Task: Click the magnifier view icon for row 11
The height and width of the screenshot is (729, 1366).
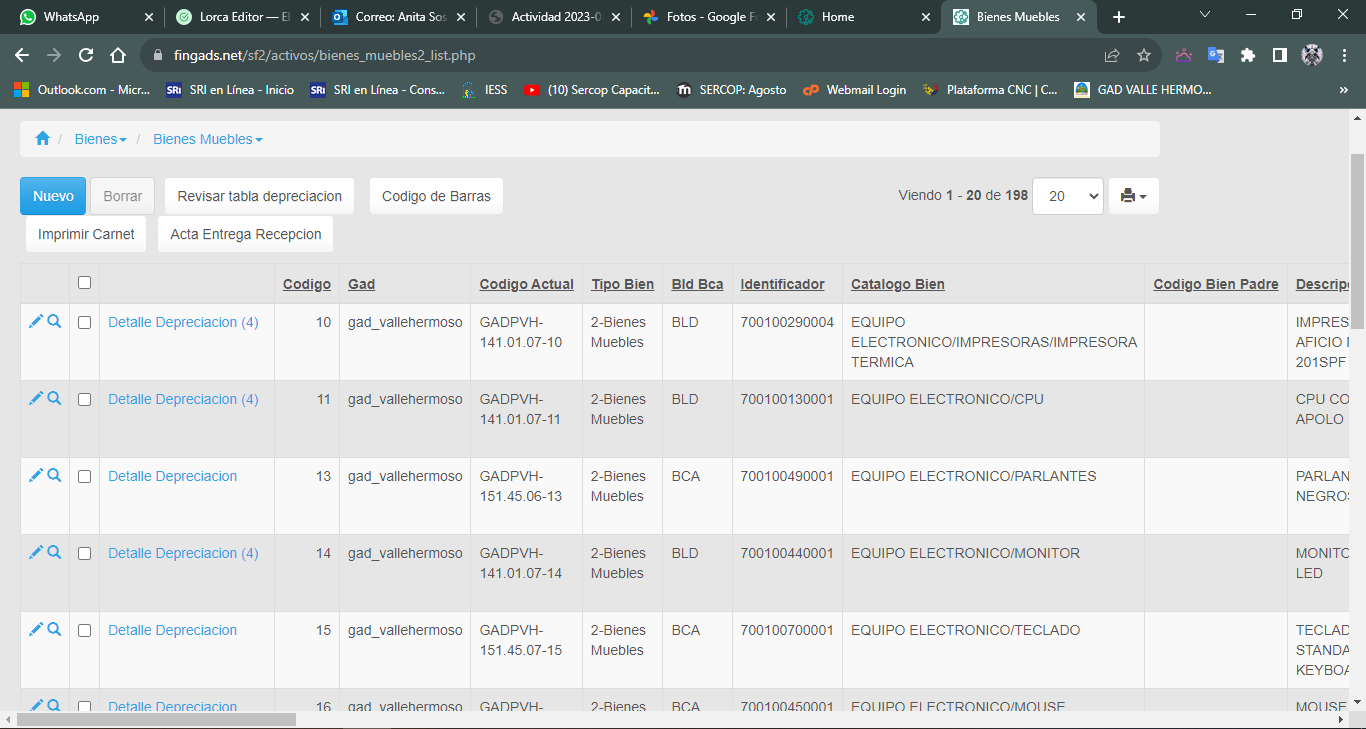Action: point(55,398)
